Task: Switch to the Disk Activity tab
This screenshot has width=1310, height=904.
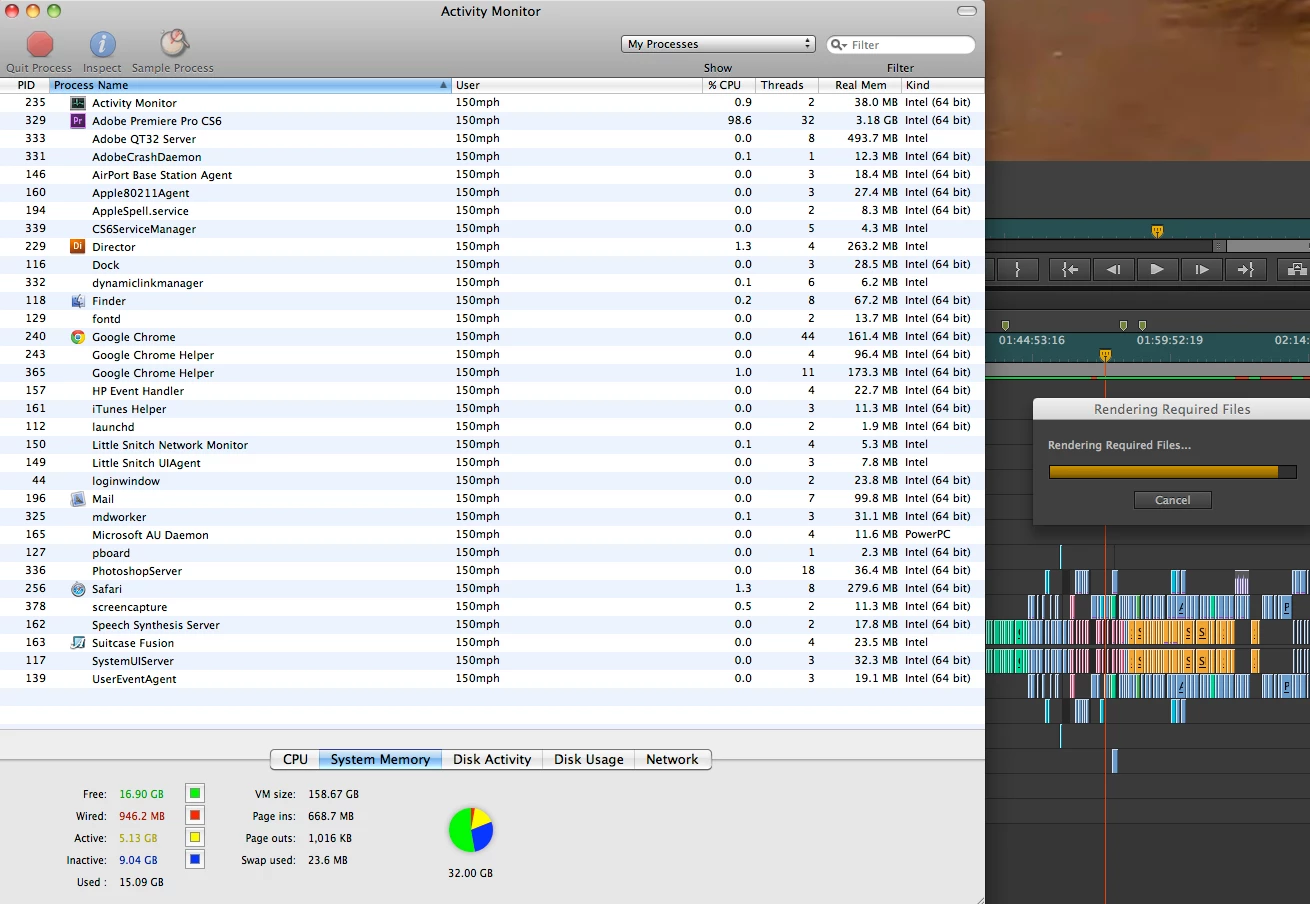Action: click(x=492, y=759)
